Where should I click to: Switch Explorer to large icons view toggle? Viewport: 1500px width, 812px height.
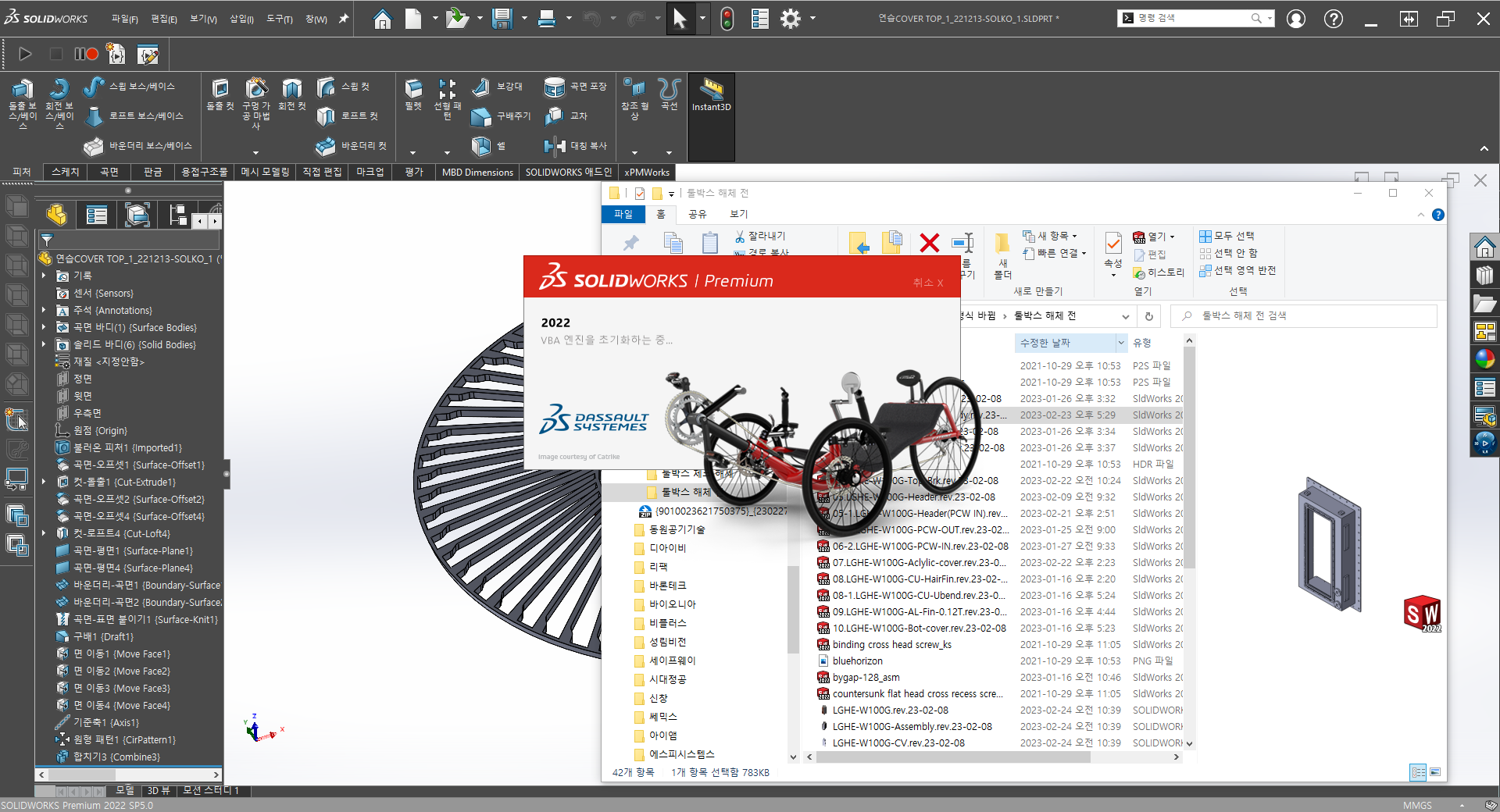click(x=1435, y=772)
